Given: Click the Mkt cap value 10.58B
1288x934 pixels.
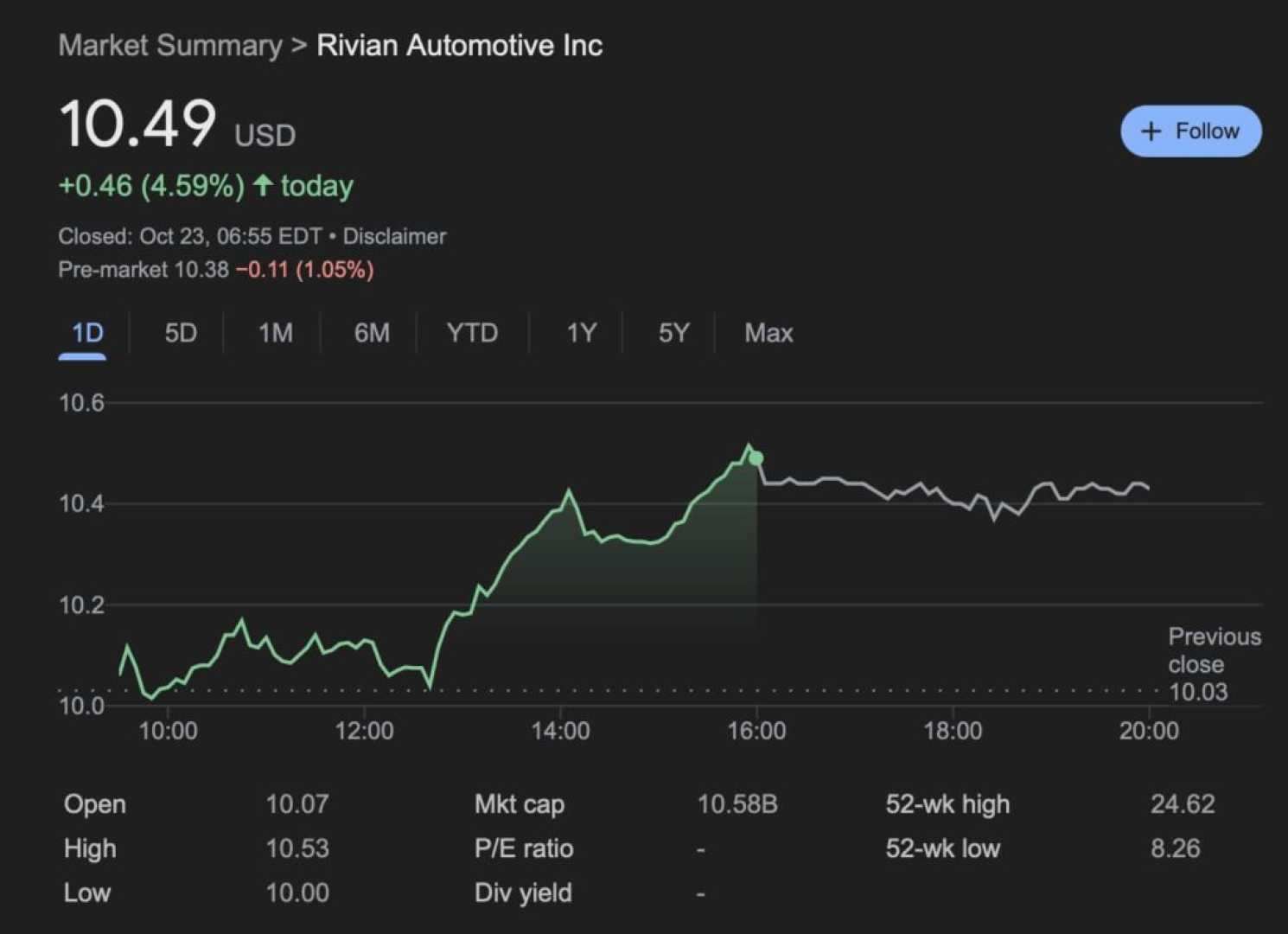Looking at the screenshot, I should coord(737,804).
